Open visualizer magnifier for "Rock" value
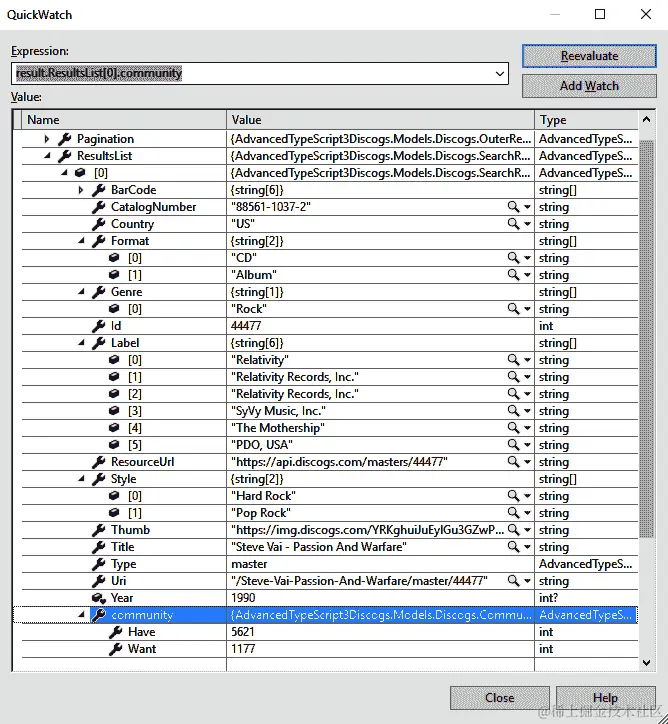Screen dimensions: 668x724 click(513, 308)
